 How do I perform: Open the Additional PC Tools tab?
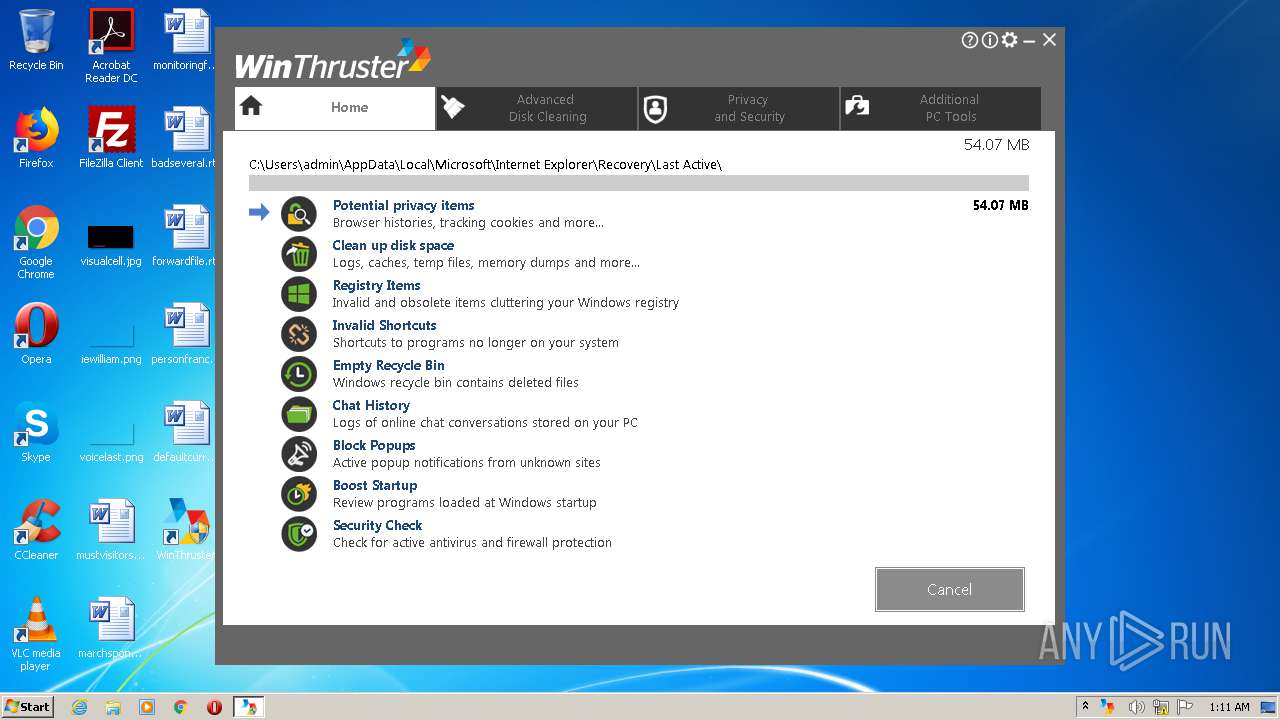(941, 108)
